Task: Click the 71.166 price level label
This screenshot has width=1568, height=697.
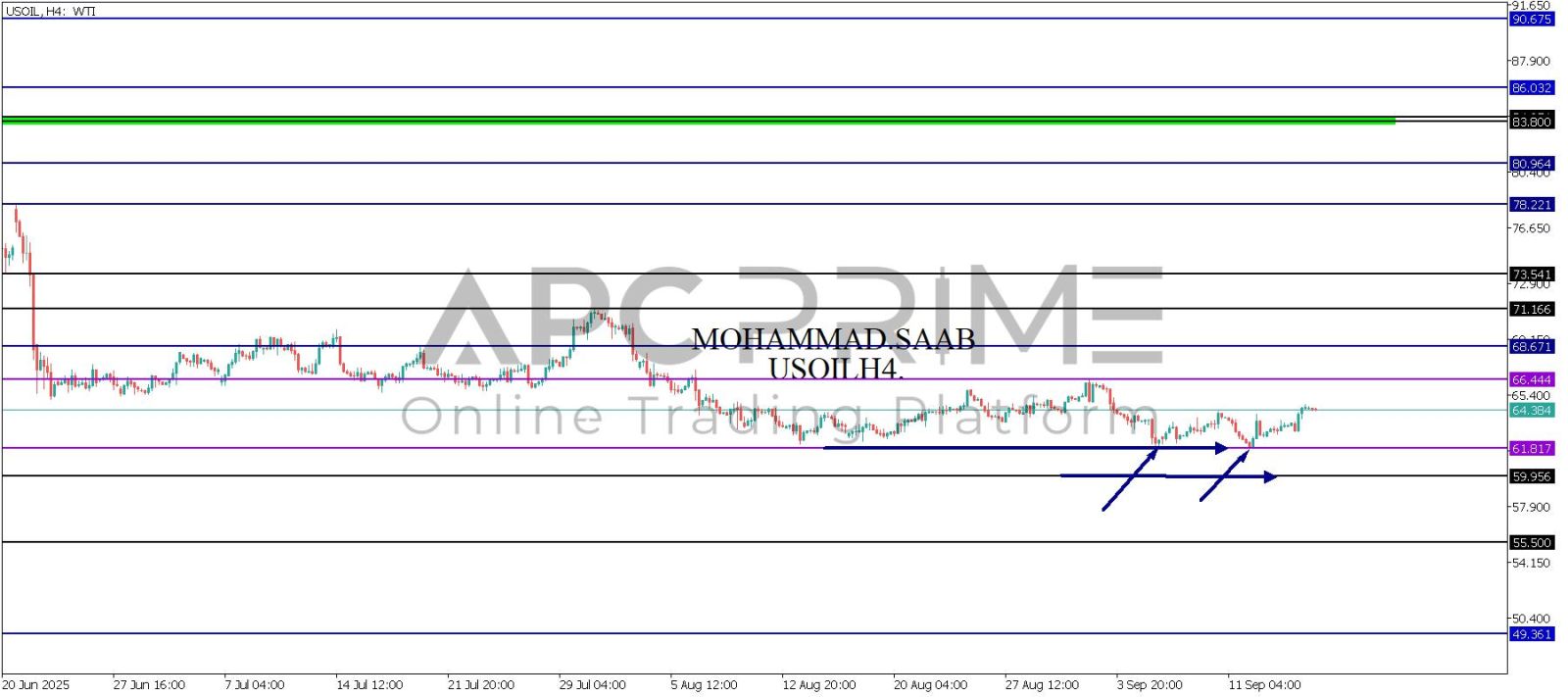Action: 1531,310
